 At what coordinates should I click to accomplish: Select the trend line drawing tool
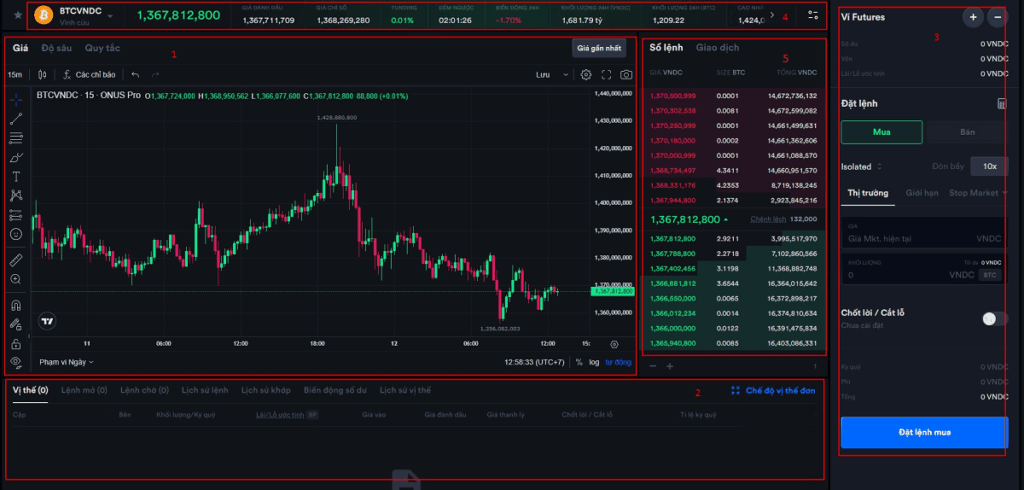tap(16, 119)
